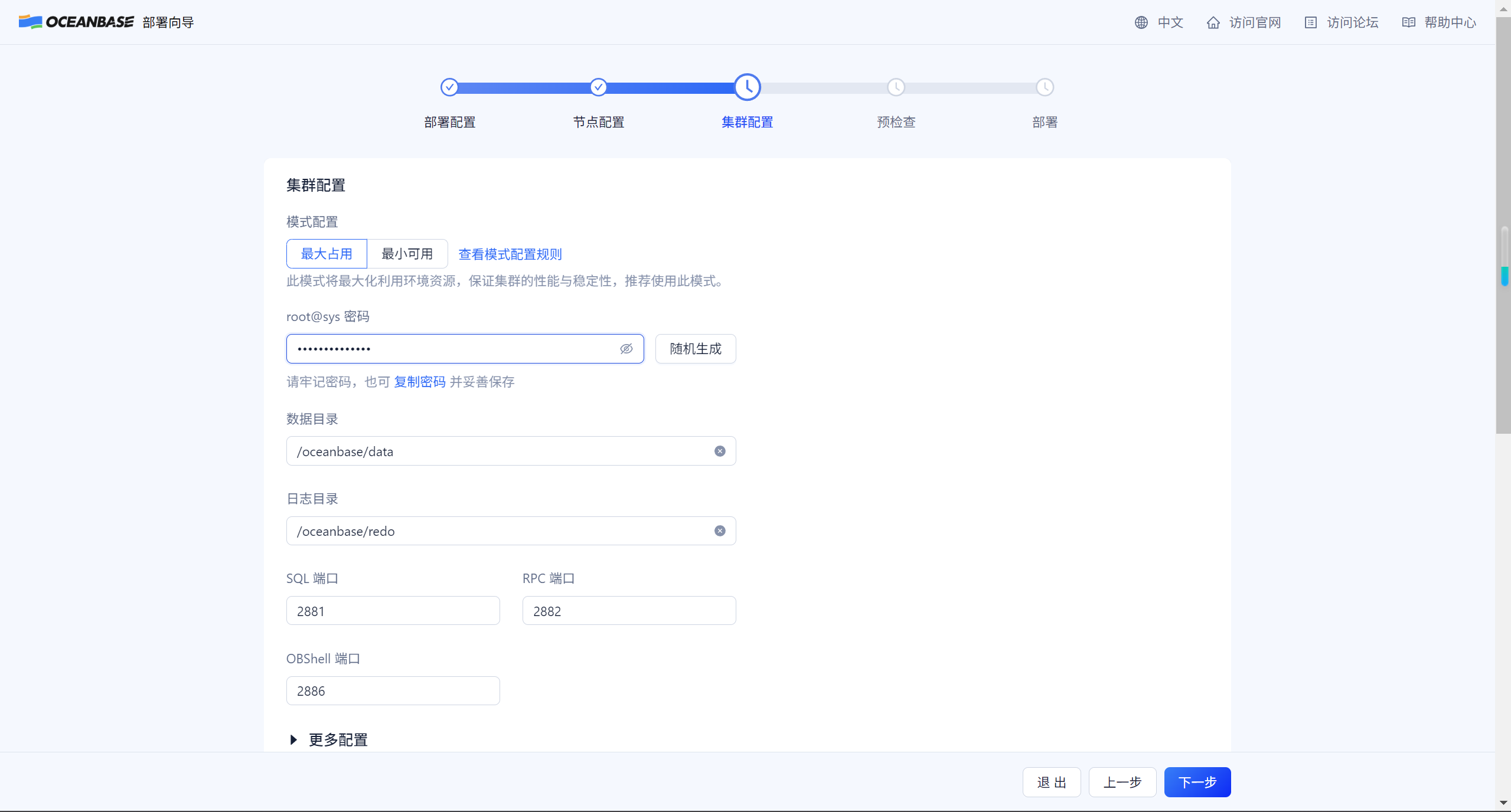Viewport: 1511px width, 812px height.
Task: Open 访问论坛 in the header
Action: click(1352, 22)
